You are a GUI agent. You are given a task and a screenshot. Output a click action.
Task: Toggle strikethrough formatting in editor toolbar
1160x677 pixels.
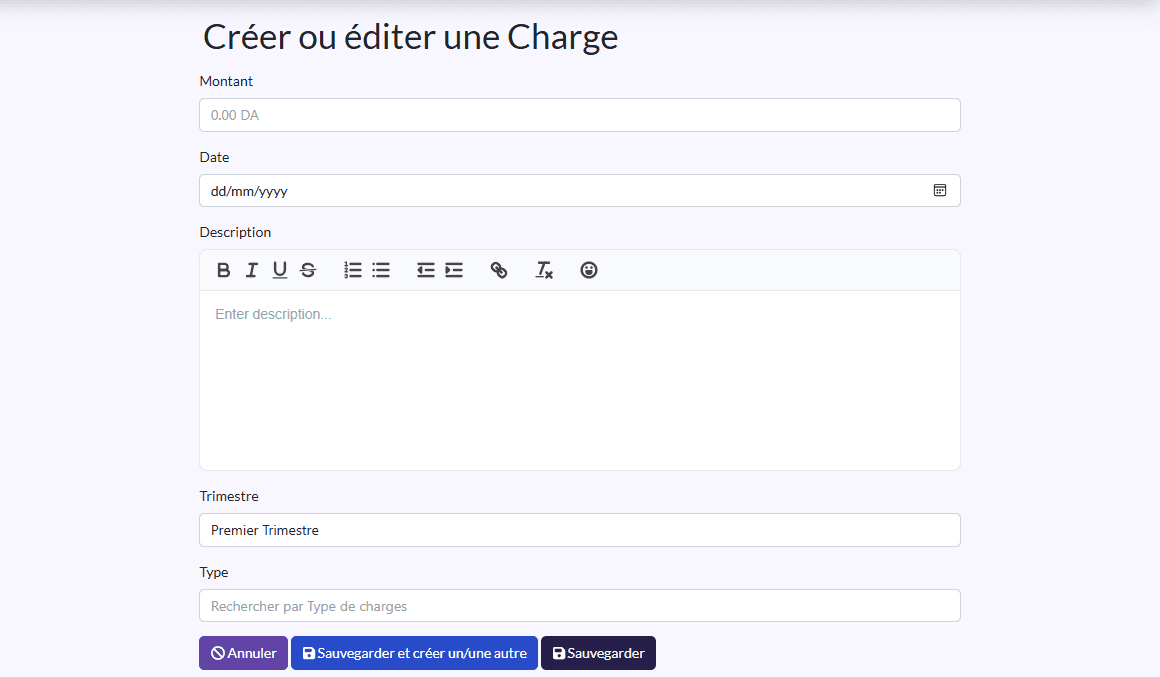[308, 270]
